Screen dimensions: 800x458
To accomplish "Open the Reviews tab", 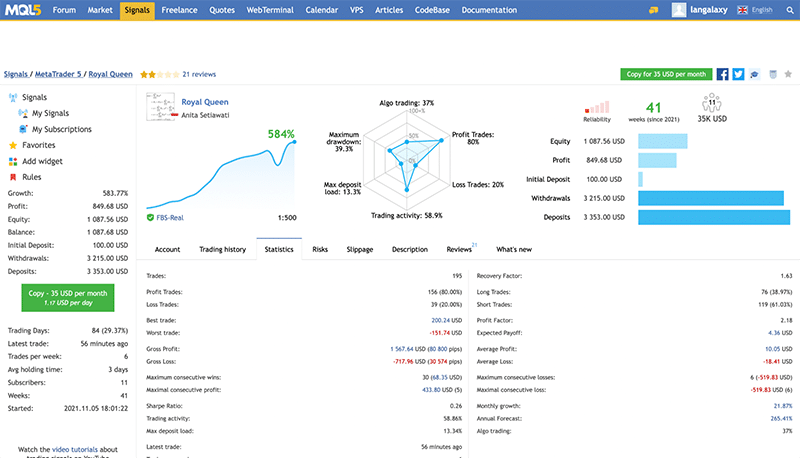I will tap(459, 249).
